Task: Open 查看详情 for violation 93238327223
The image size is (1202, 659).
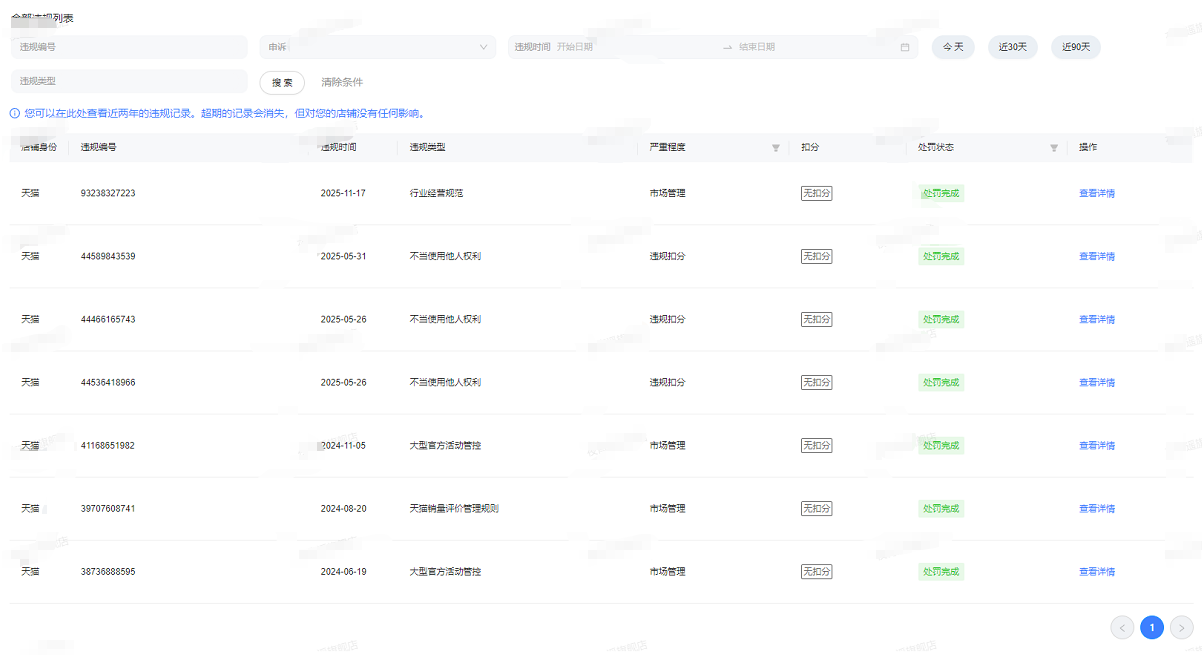Action: 1096,193
